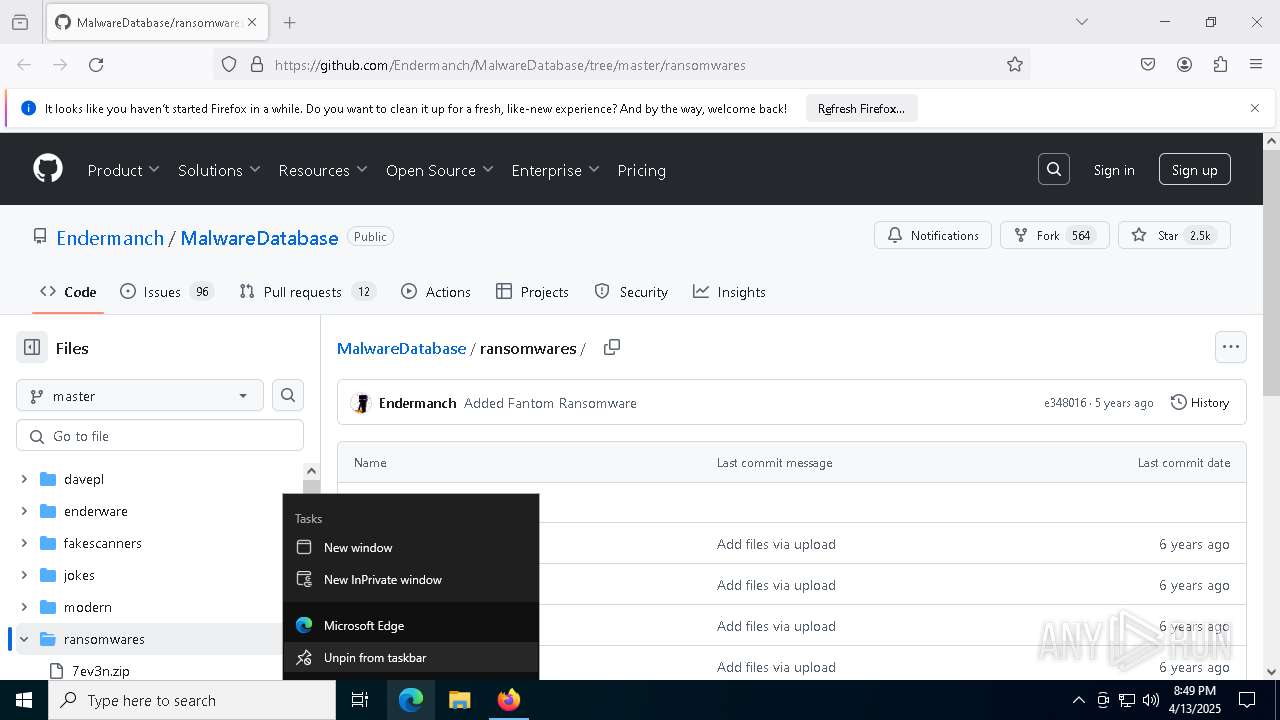Viewport: 1280px width, 720px height.
Task: Reload the page with the refresh icon
Action: point(96,64)
